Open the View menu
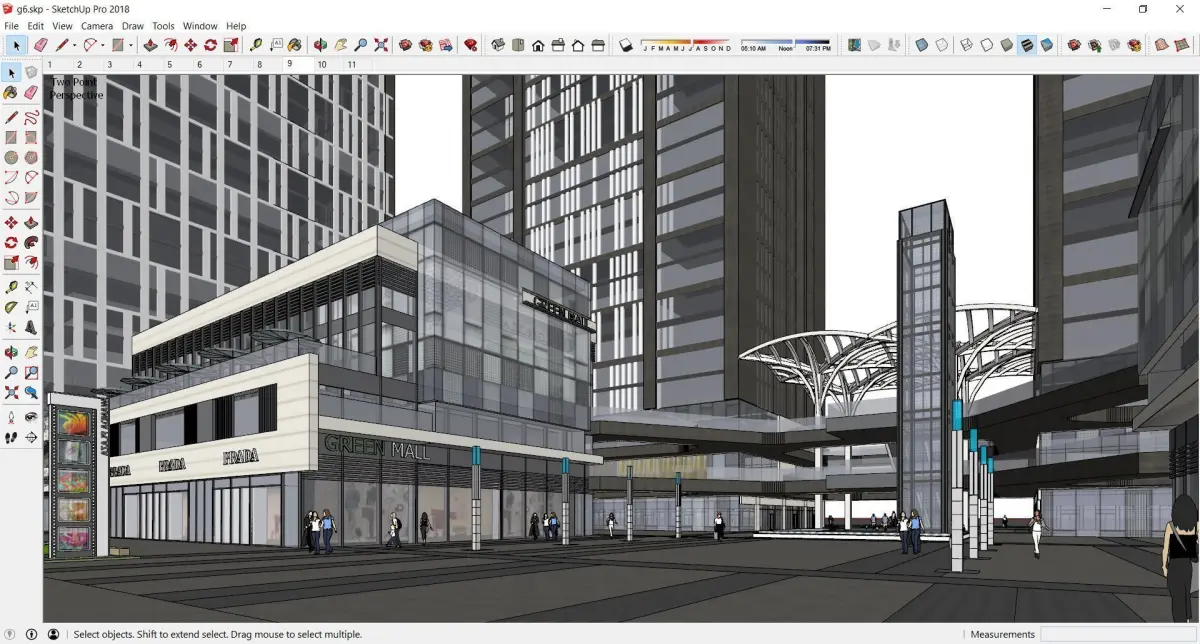 [x=62, y=26]
